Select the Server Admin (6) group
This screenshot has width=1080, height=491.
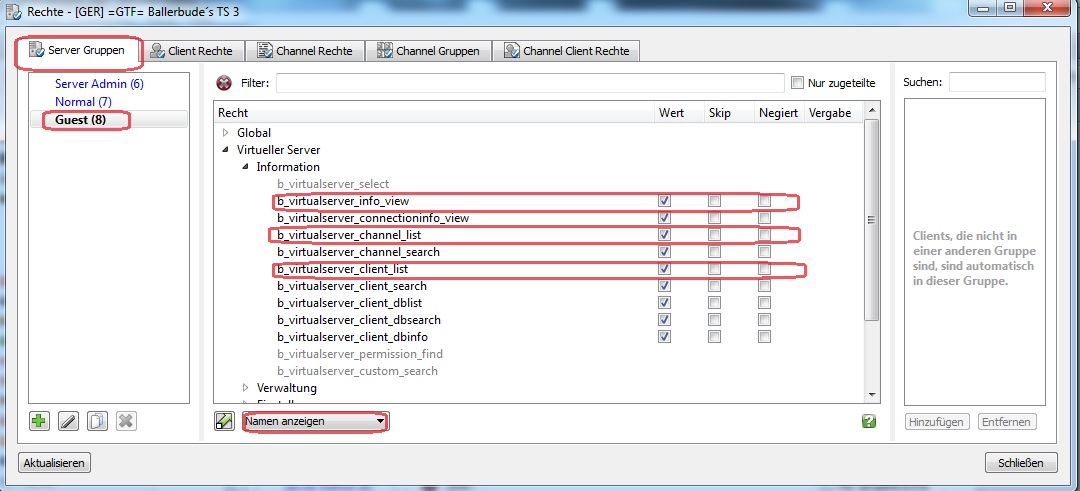tap(99, 84)
